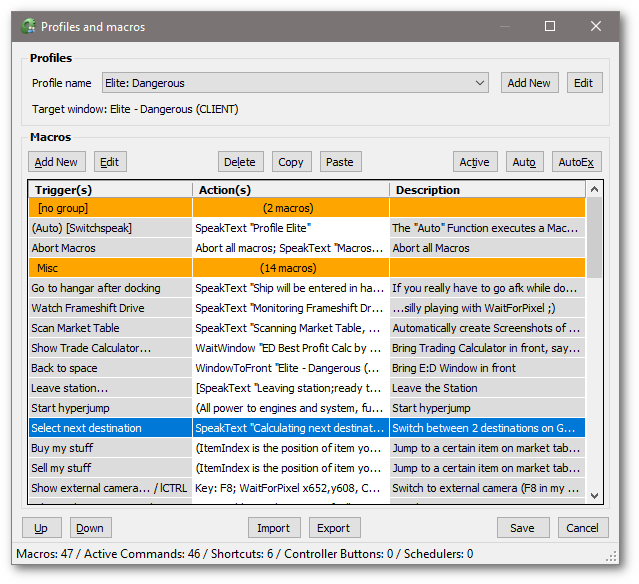Click the Export button

(x=335, y=528)
